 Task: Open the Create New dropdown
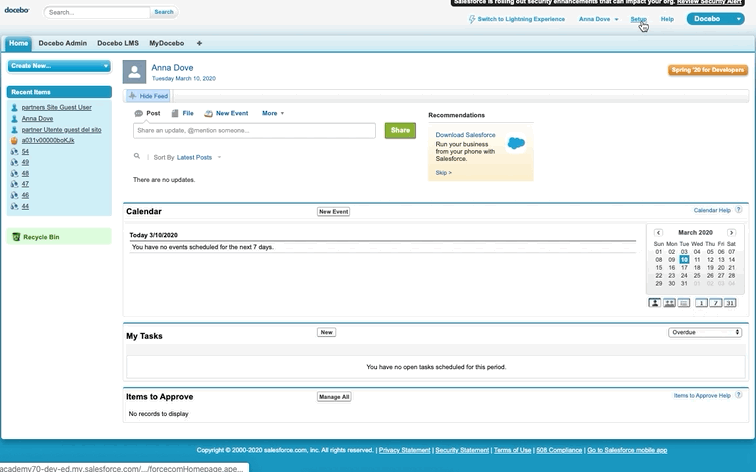pyautogui.click(x=59, y=66)
